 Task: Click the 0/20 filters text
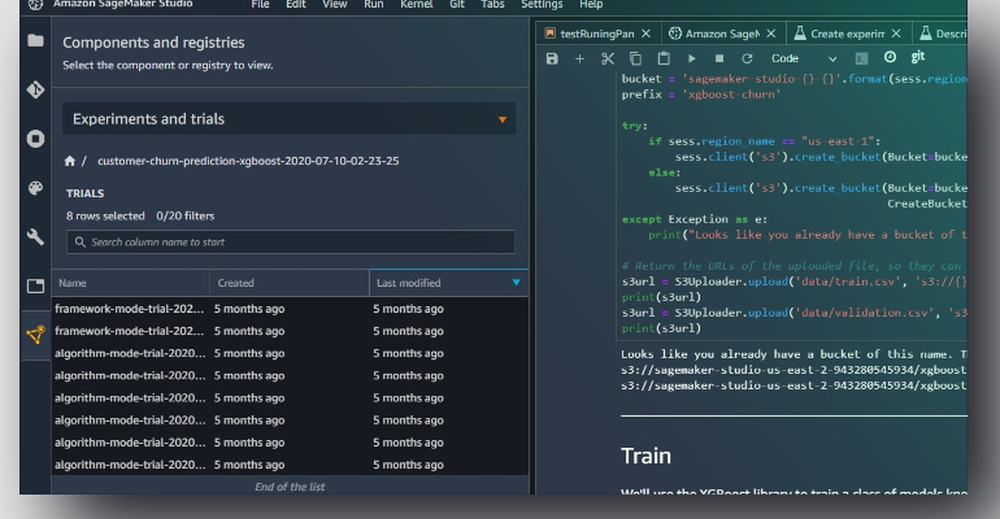coord(186,216)
